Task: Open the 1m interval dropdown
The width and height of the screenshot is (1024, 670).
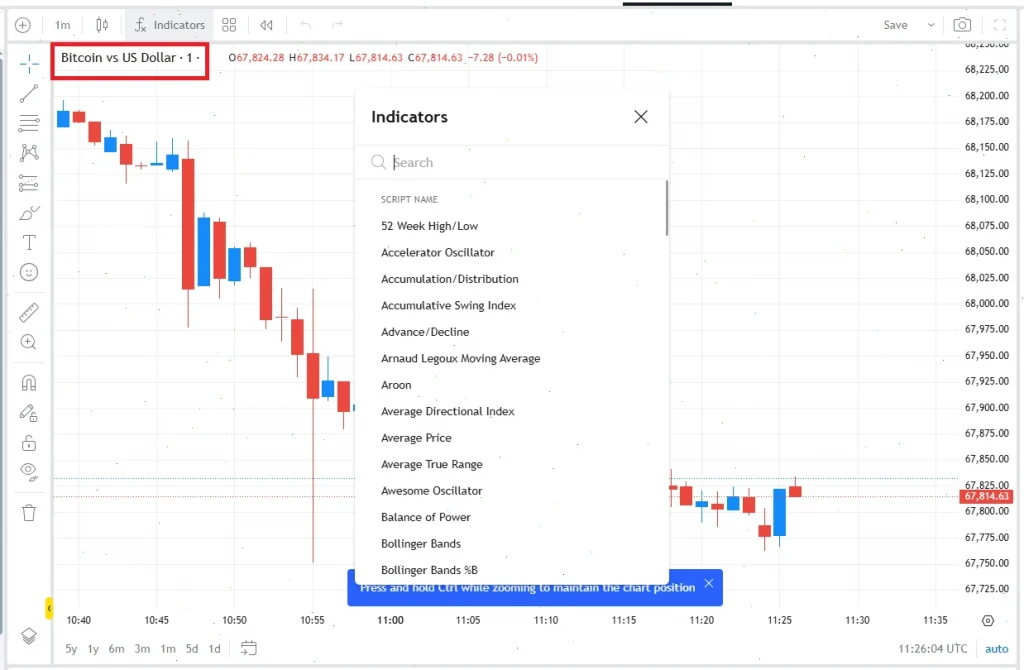Action: [x=62, y=24]
